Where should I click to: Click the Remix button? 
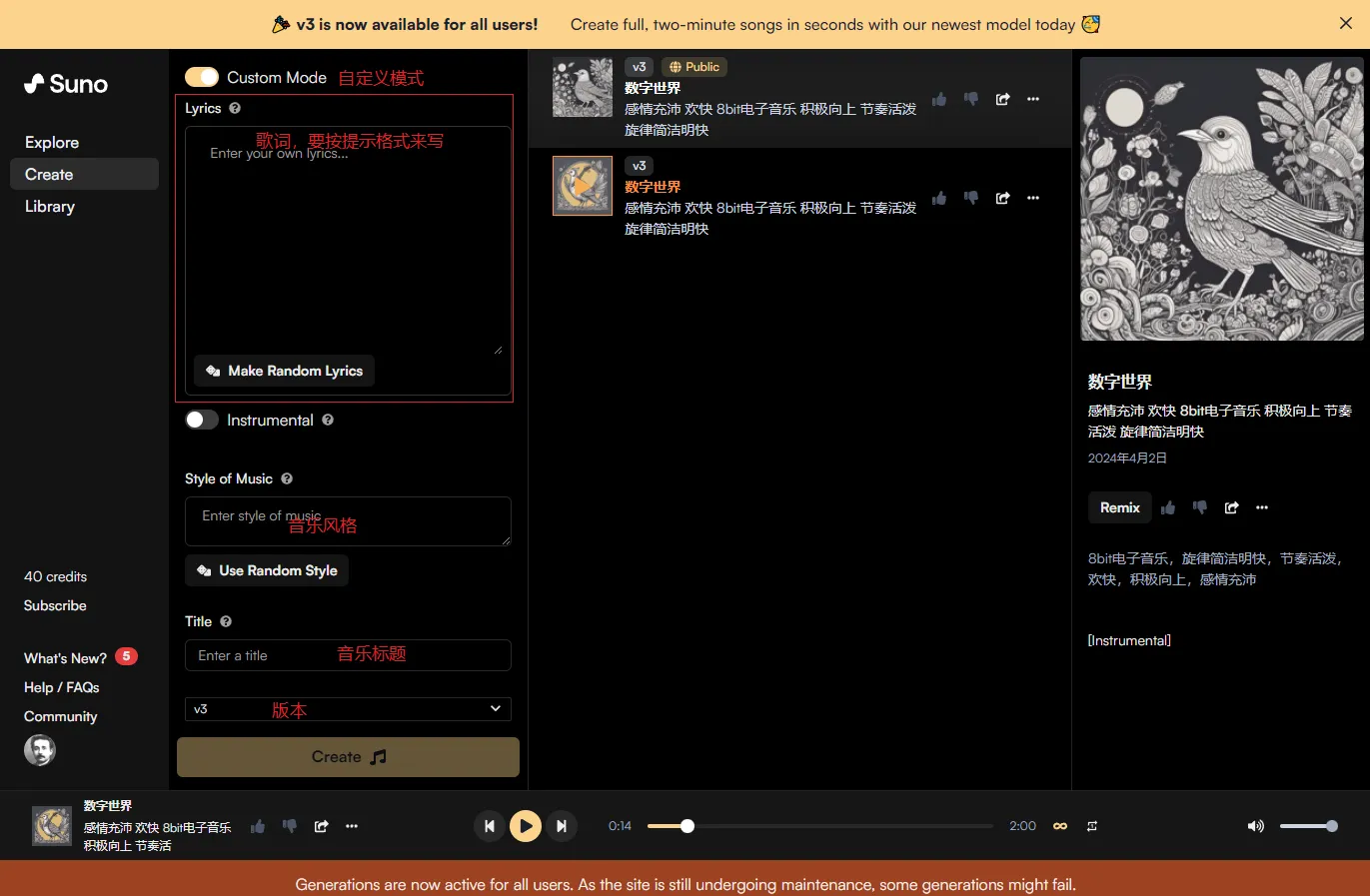point(1119,507)
